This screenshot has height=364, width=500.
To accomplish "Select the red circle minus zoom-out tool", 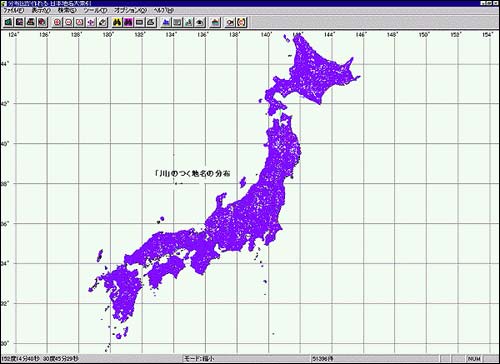I will tap(69, 22).
